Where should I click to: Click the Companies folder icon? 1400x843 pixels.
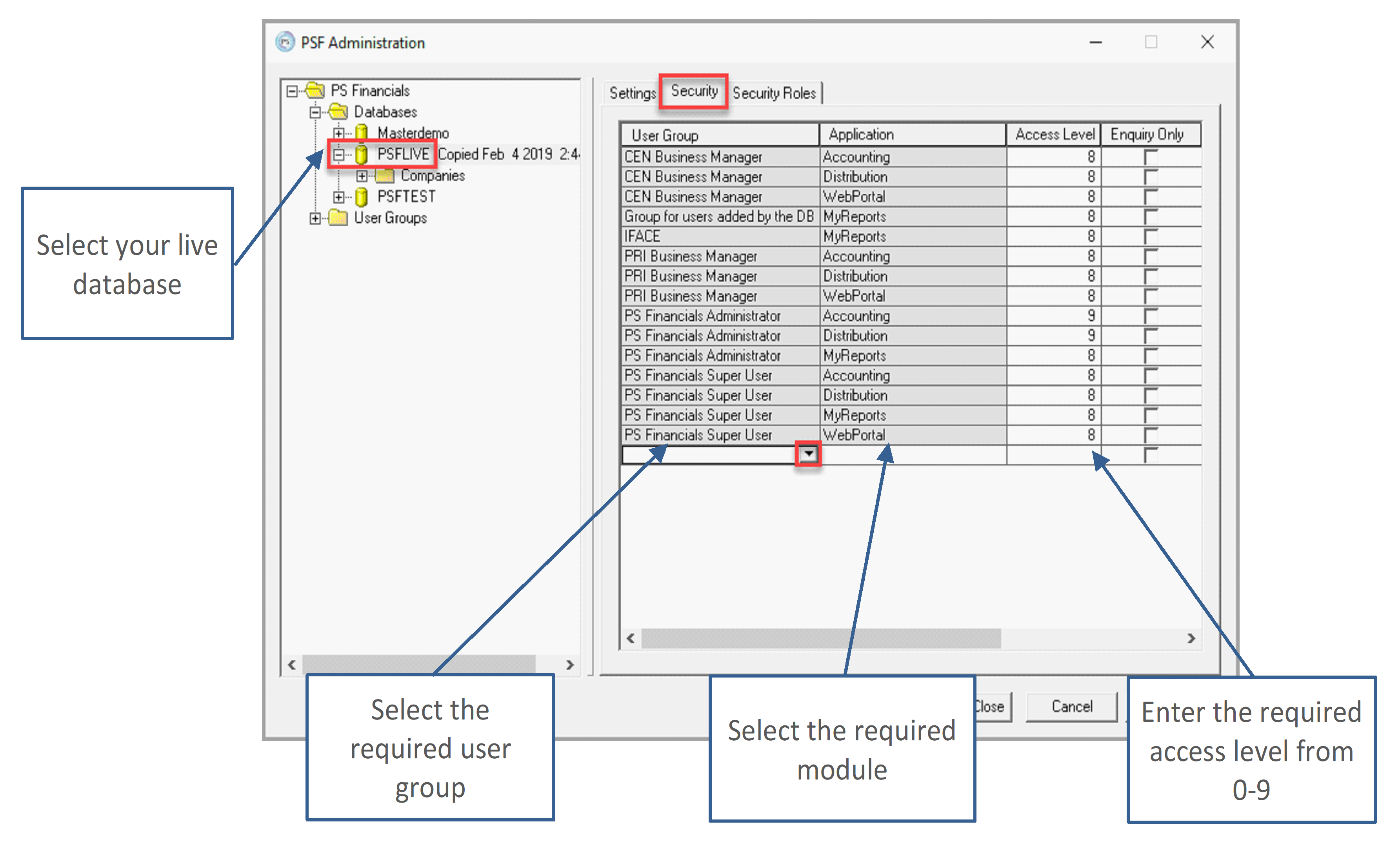385,176
